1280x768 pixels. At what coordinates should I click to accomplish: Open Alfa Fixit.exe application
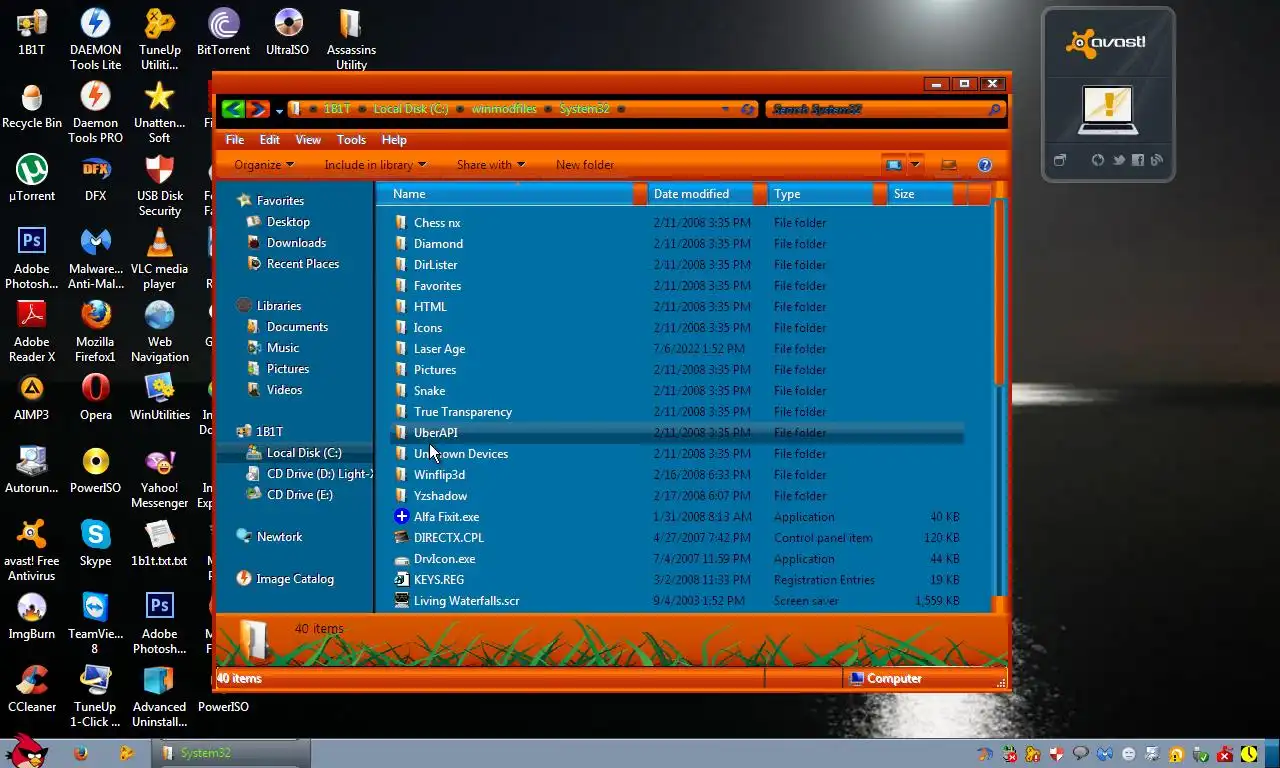446,517
